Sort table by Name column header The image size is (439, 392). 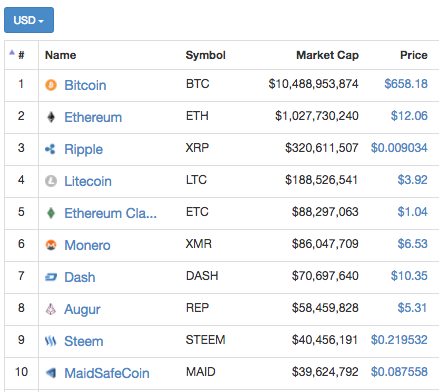click(x=61, y=55)
